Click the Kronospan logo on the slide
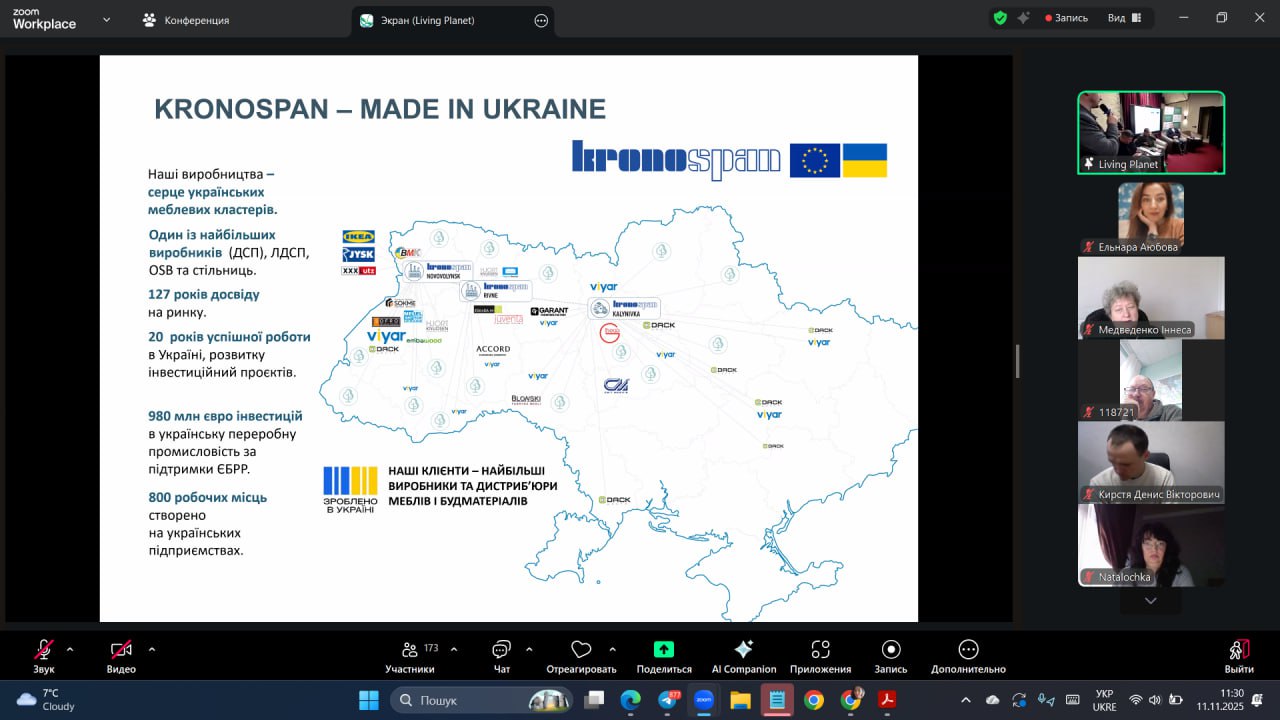This screenshot has width=1280, height=720. 676,160
